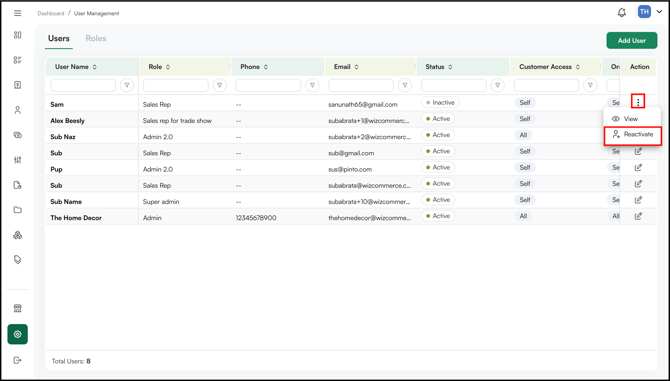The image size is (670, 381).
Task: Sort by User Name column
Action: (x=94, y=67)
